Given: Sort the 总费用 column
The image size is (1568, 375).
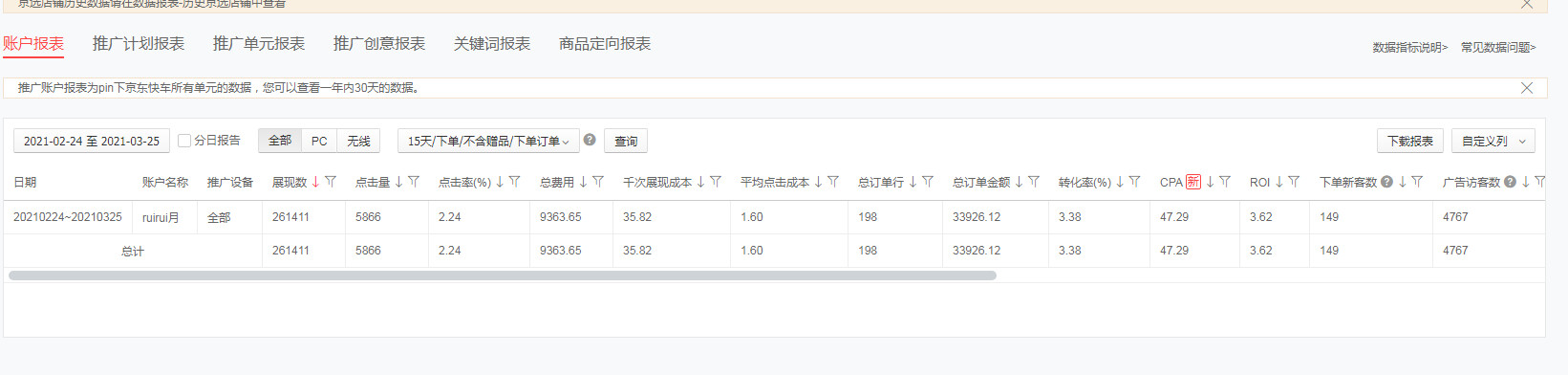Looking at the screenshot, I should [583, 182].
